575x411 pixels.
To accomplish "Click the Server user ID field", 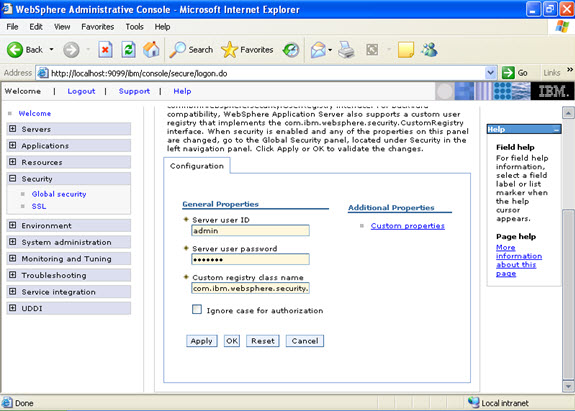I will coord(250,231).
